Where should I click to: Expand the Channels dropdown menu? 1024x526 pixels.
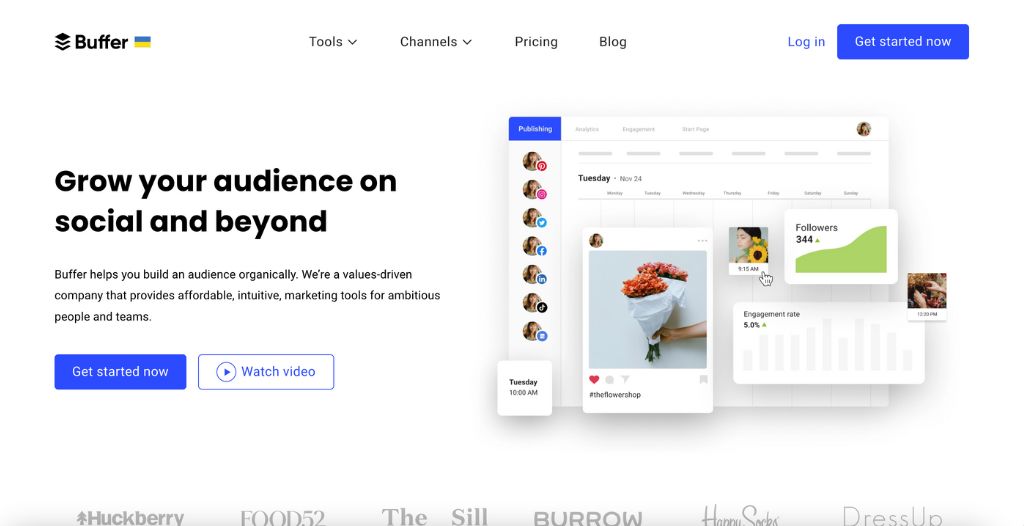(436, 42)
